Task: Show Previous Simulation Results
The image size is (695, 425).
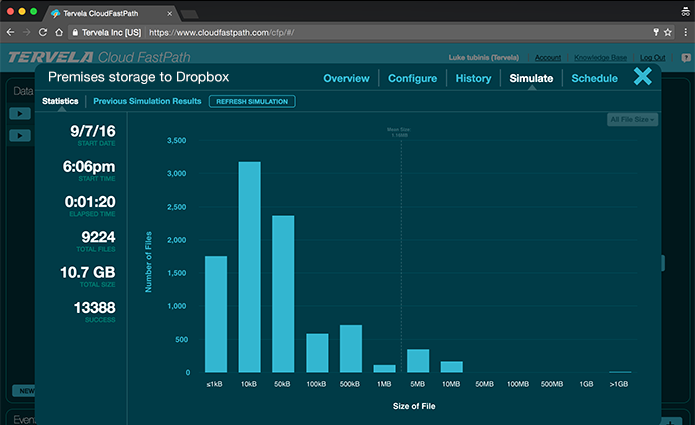Action: 147,101
